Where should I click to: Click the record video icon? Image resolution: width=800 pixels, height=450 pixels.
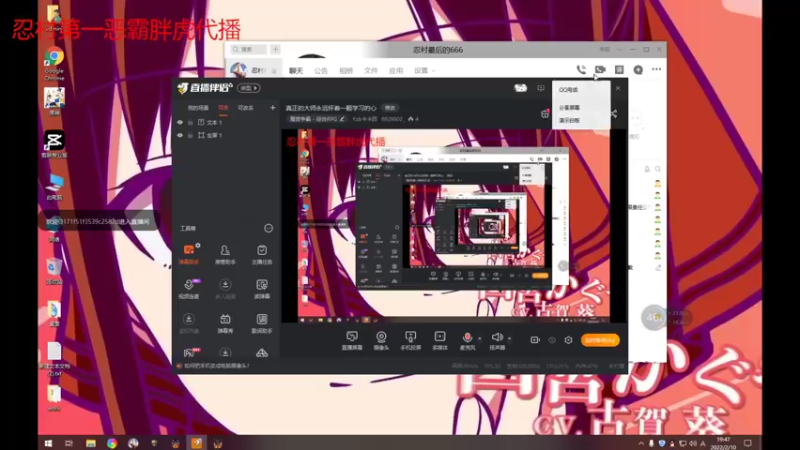tap(535, 340)
